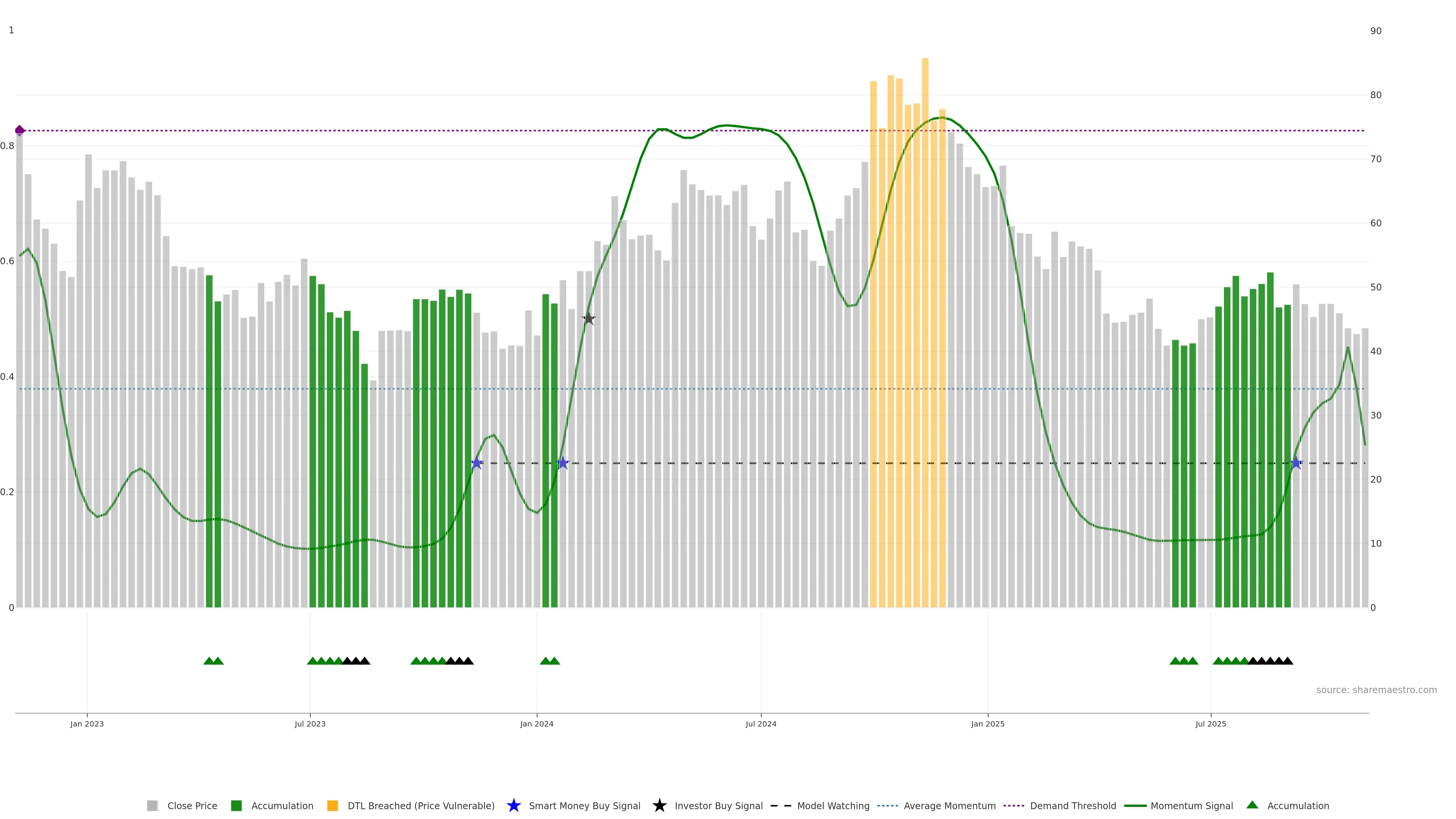This screenshot has width=1456, height=819.
Task: Toggle Close Price legend entry
Action: [191, 806]
